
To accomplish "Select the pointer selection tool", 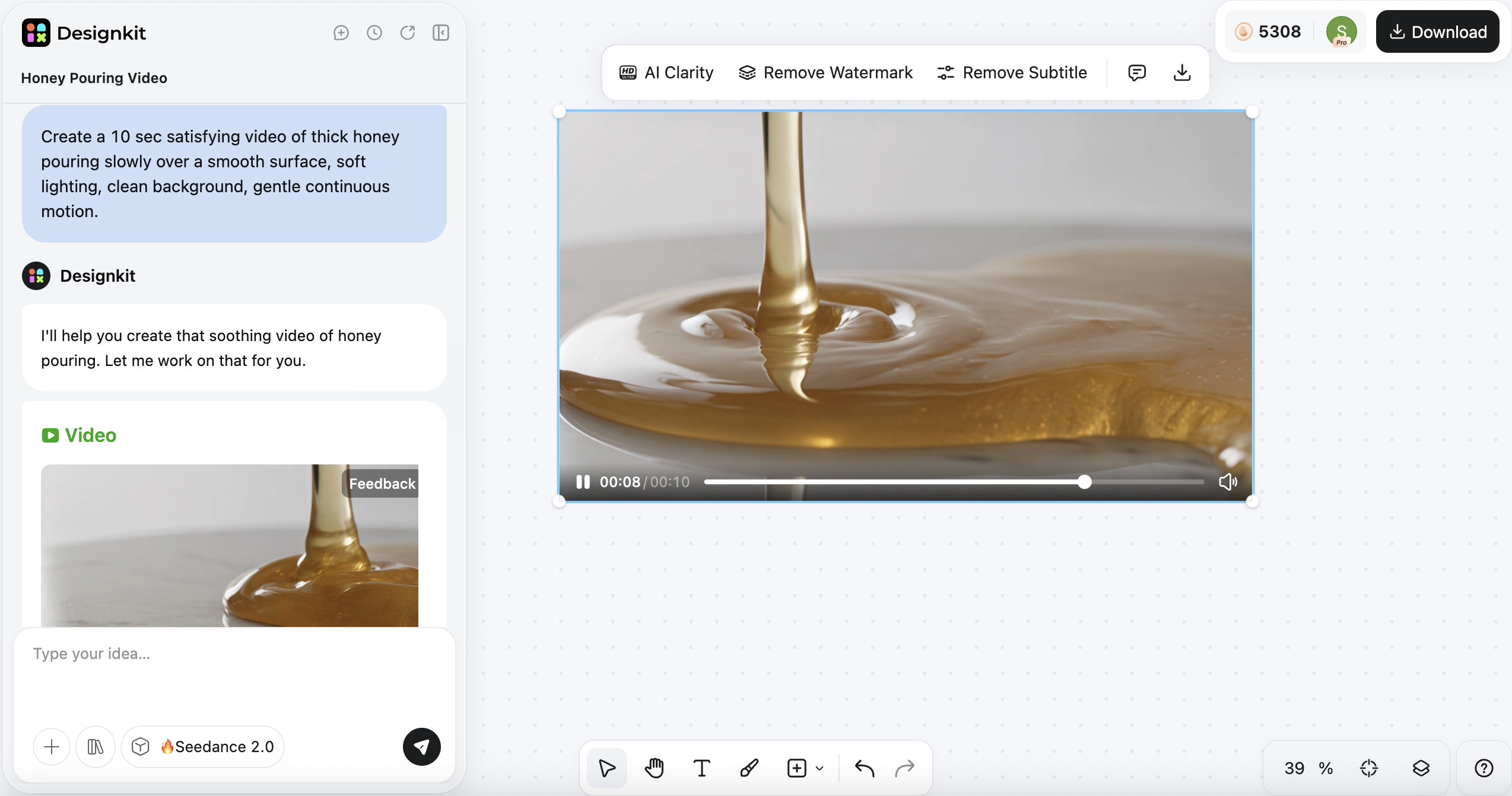I will tap(606, 768).
